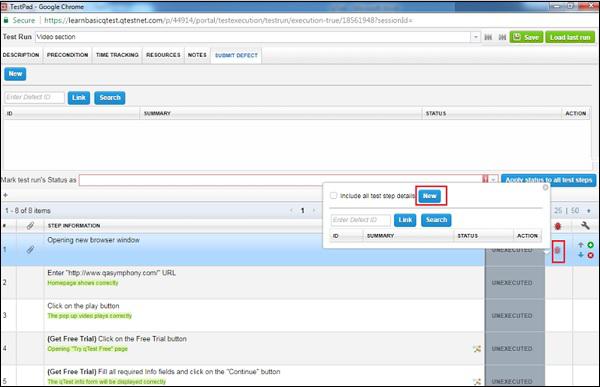Switch to the Time Tracking tab
This screenshot has height=387, width=600.
117,55
